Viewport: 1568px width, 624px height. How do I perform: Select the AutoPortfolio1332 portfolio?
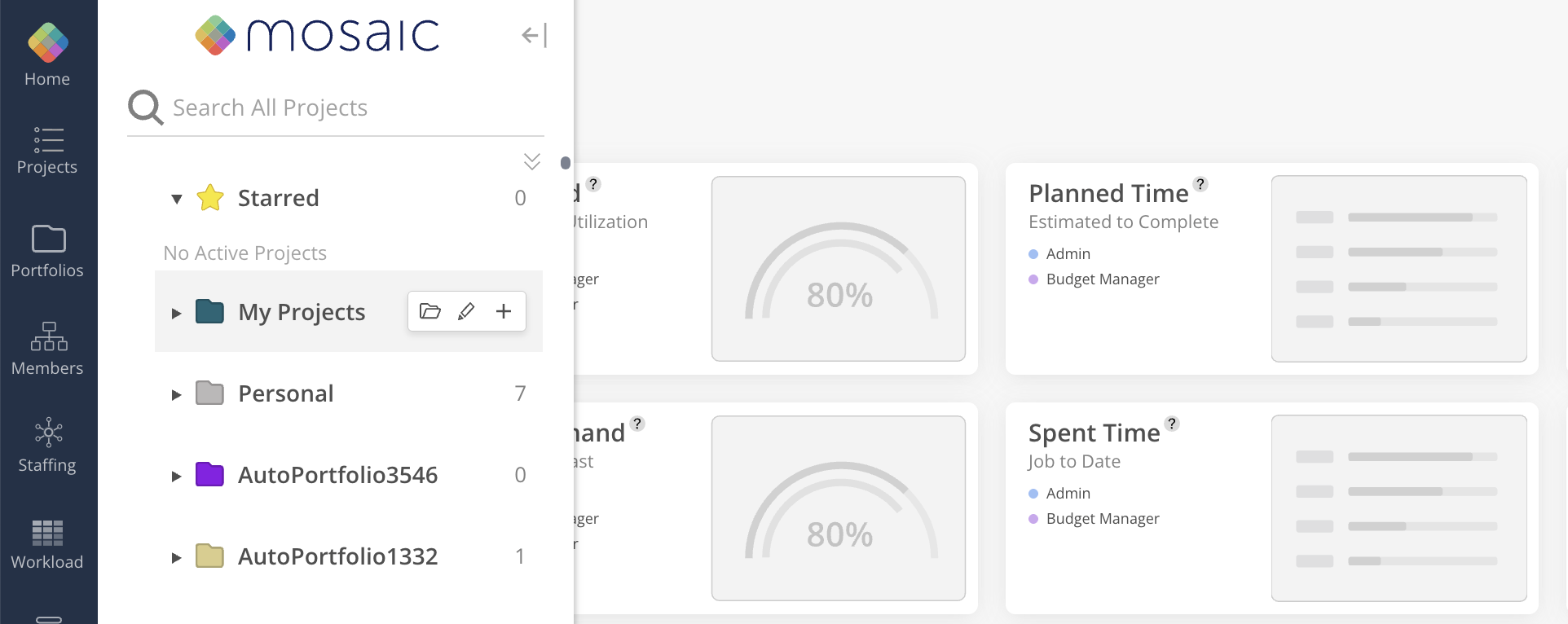coord(337,556)
